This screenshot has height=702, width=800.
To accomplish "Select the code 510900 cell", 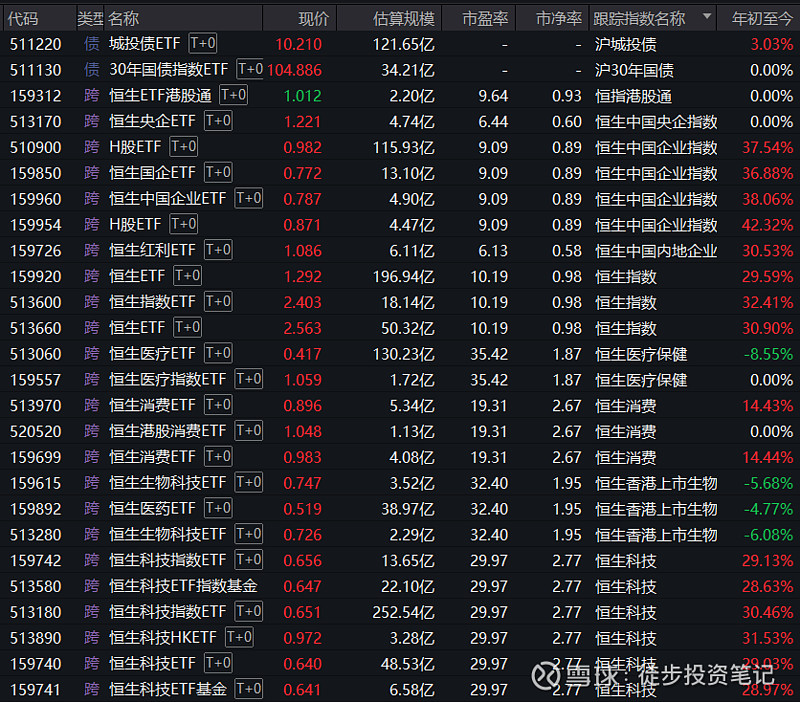I will [x=36, y=147].
